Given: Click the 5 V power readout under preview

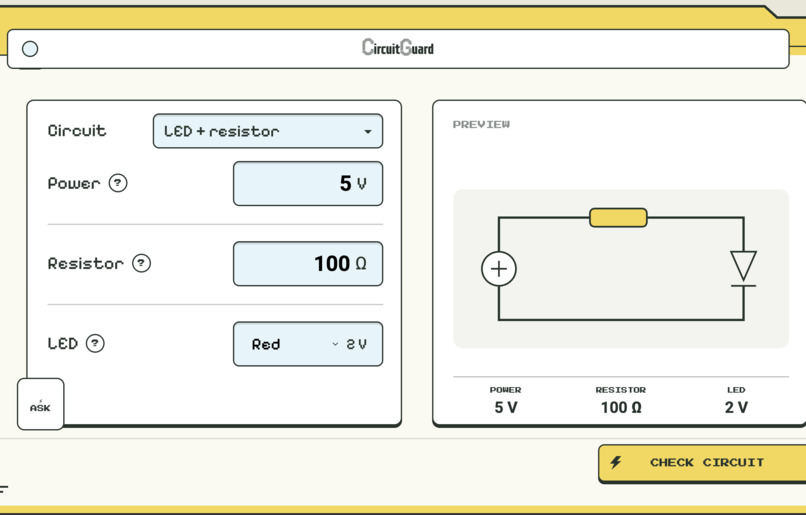Looking at the screenshot, I should 506,407.
